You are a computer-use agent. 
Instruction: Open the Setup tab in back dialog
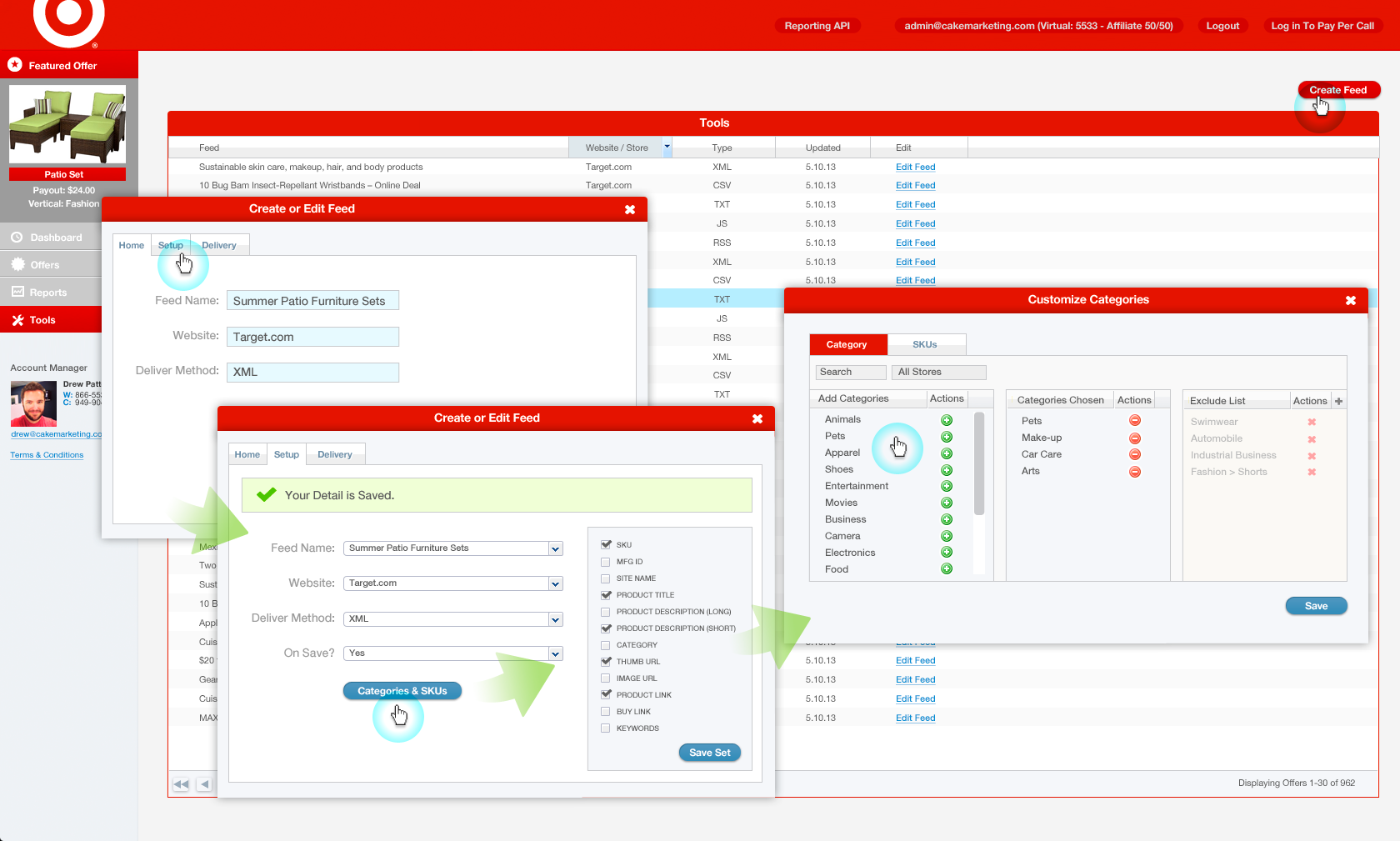(171, 245)
